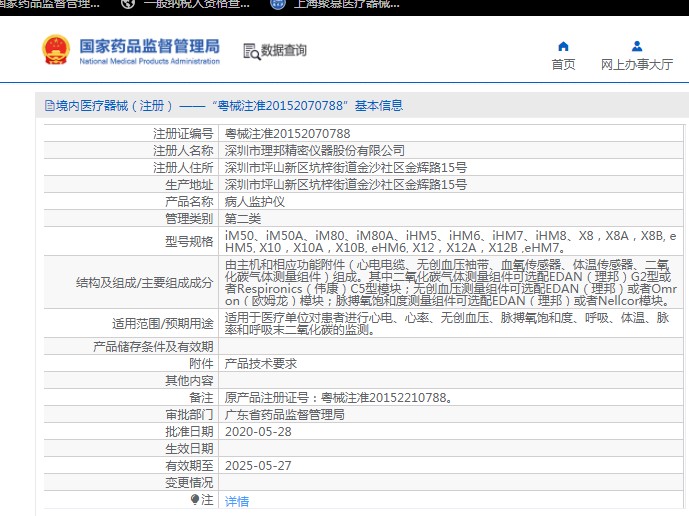Click the globe icon in the browser tab
689x516 pixels.
(x=128, y=4)
